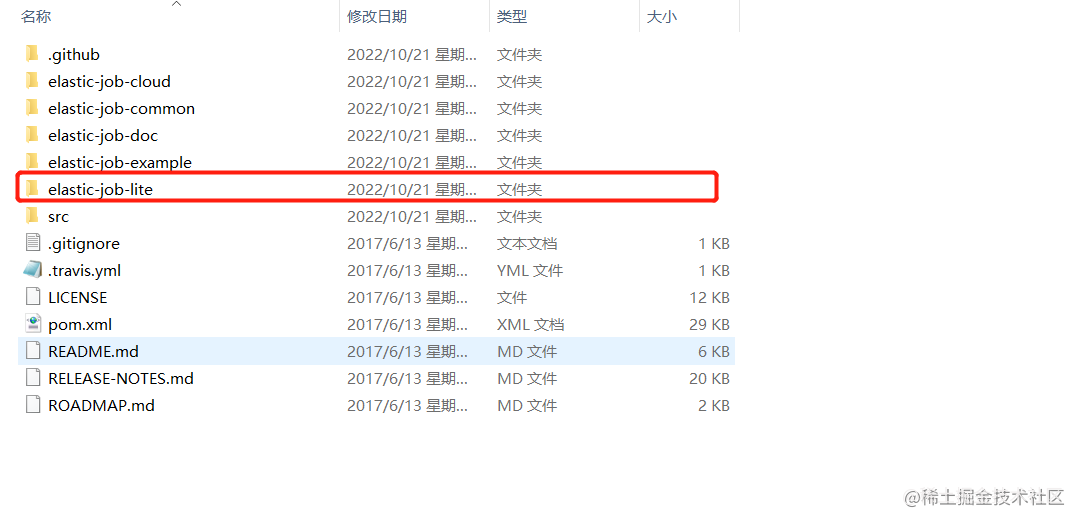Click the 2 KB size of ROADMAP.md

click(x=714, y=406)
